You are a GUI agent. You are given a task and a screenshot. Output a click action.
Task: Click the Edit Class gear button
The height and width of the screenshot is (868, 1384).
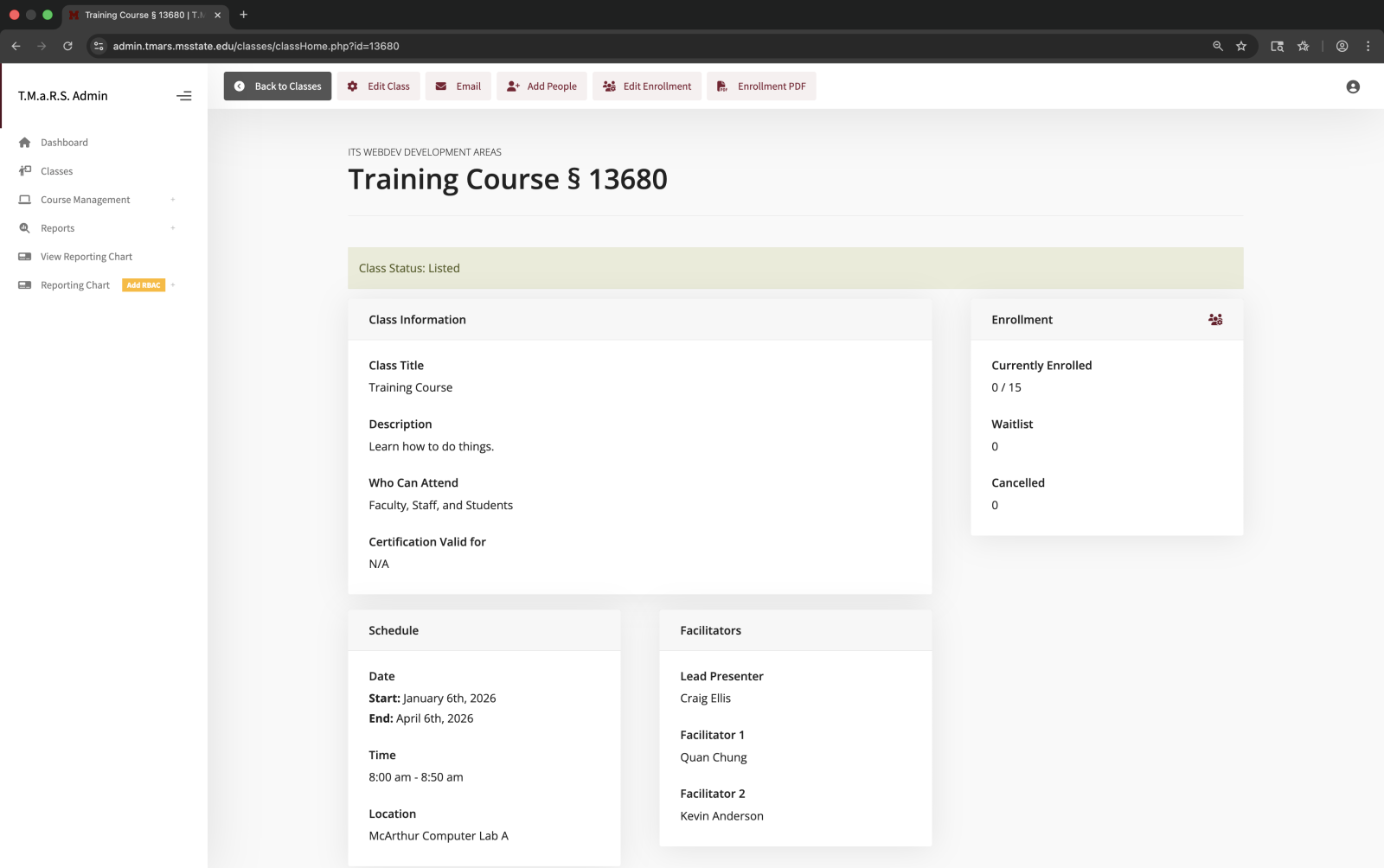tap(379, 86)
